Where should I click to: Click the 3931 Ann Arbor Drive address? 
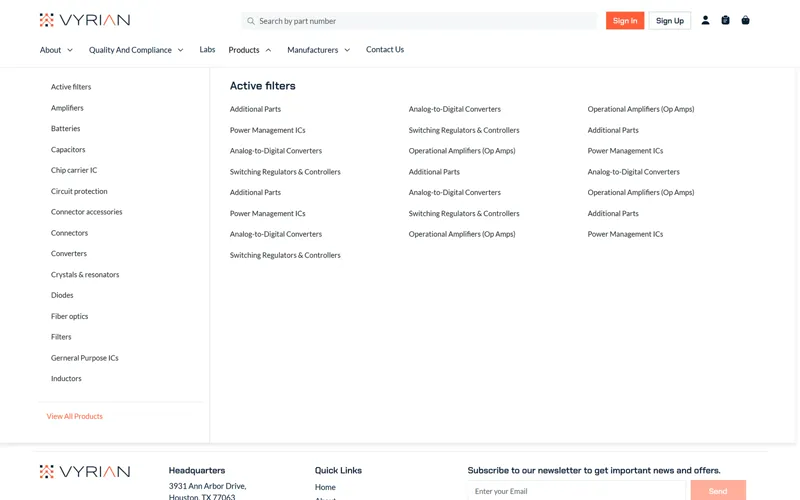[208, 486]
